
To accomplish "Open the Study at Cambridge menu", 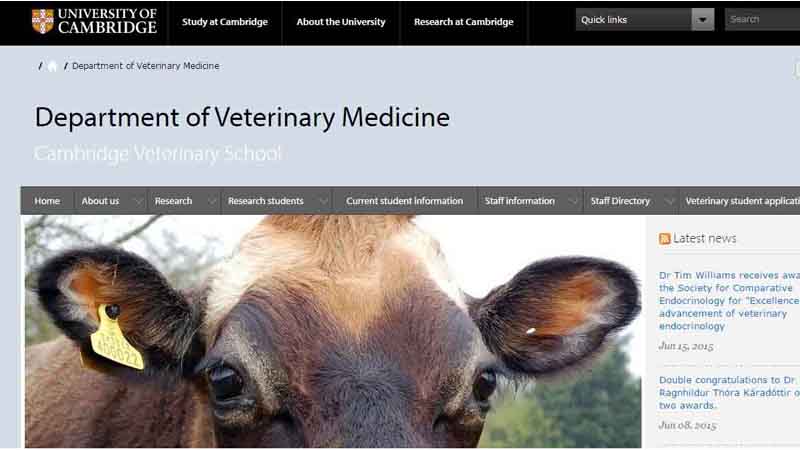I will (x=225, y=22).
